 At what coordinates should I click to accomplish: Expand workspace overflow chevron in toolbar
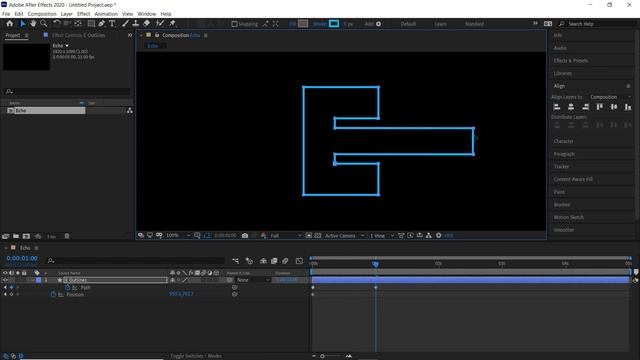tap(535, 24)
